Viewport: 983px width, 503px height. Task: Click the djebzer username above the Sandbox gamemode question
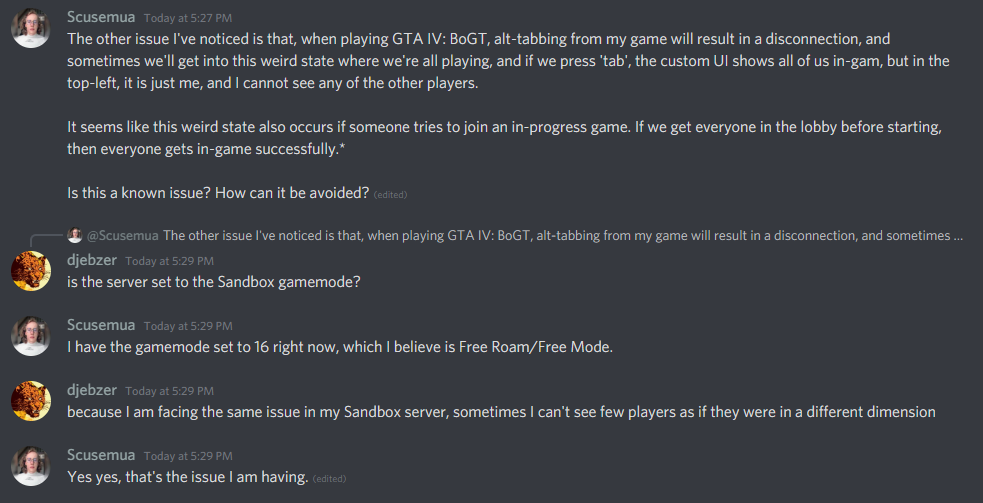pyautogui.click(x=92, y=260)
